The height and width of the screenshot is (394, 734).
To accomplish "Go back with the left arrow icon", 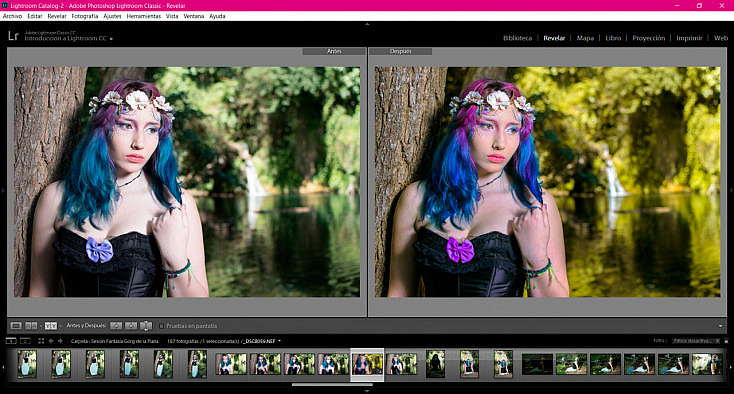I will coord(51,341).
